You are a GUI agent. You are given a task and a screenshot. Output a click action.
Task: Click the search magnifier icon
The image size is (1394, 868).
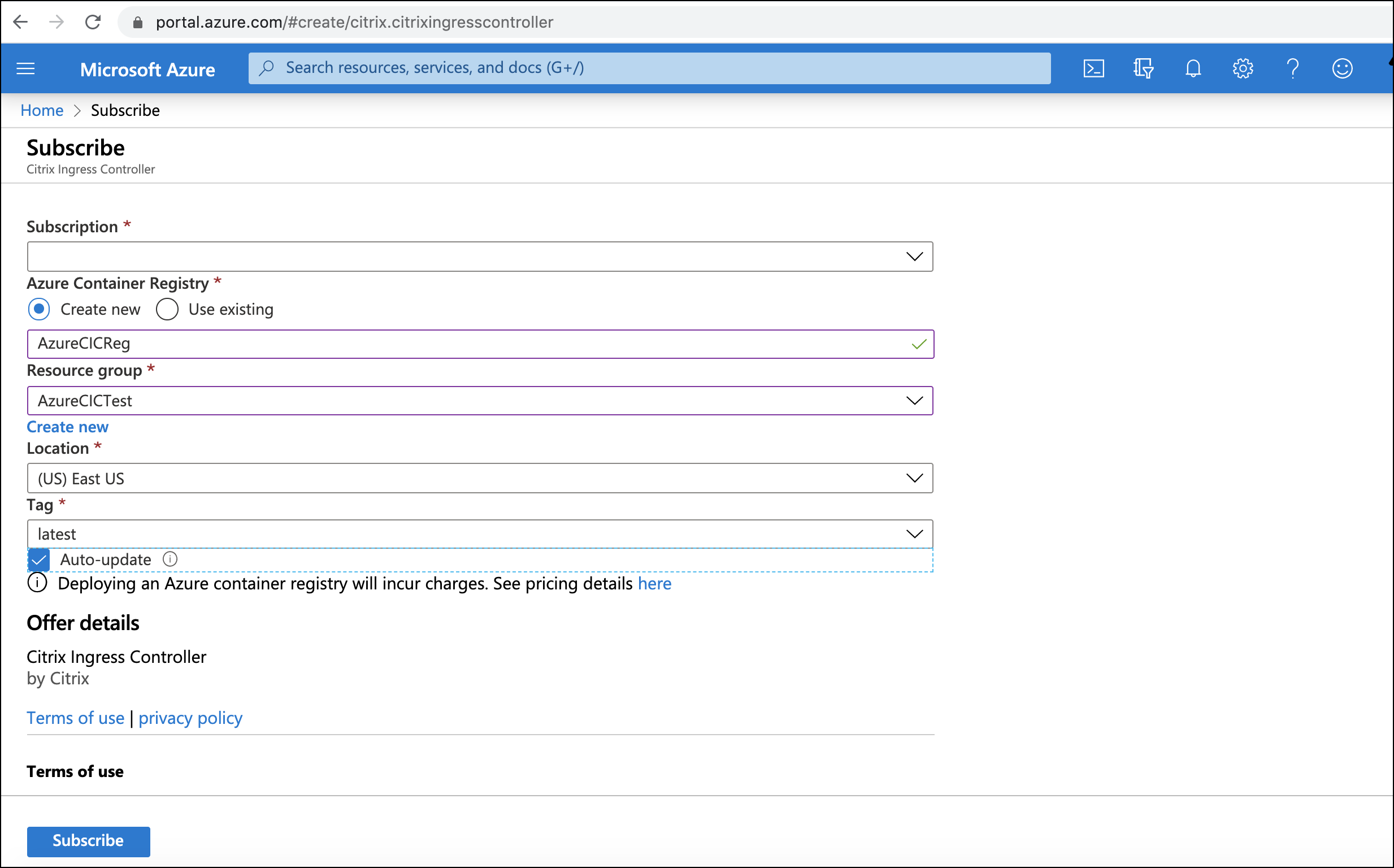(x=266, y=68)
